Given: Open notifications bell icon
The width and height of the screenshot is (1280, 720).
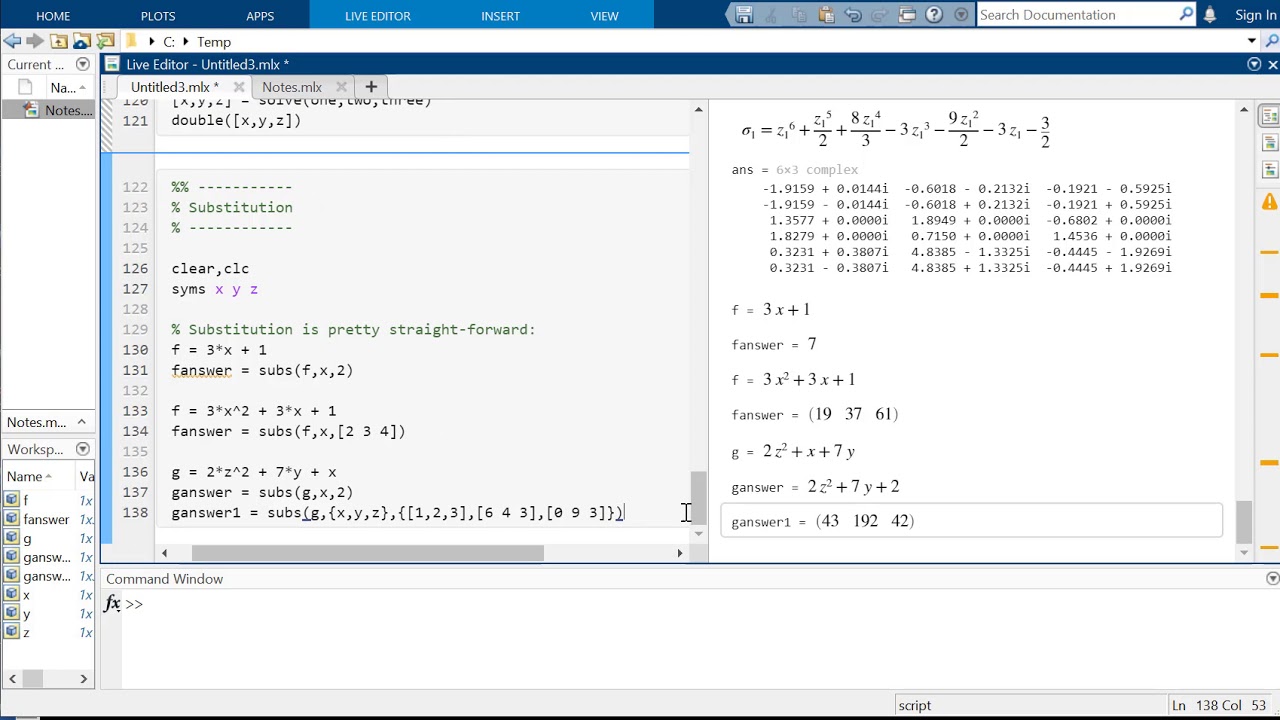Looking at the screenshot, I should (1210, 15).
